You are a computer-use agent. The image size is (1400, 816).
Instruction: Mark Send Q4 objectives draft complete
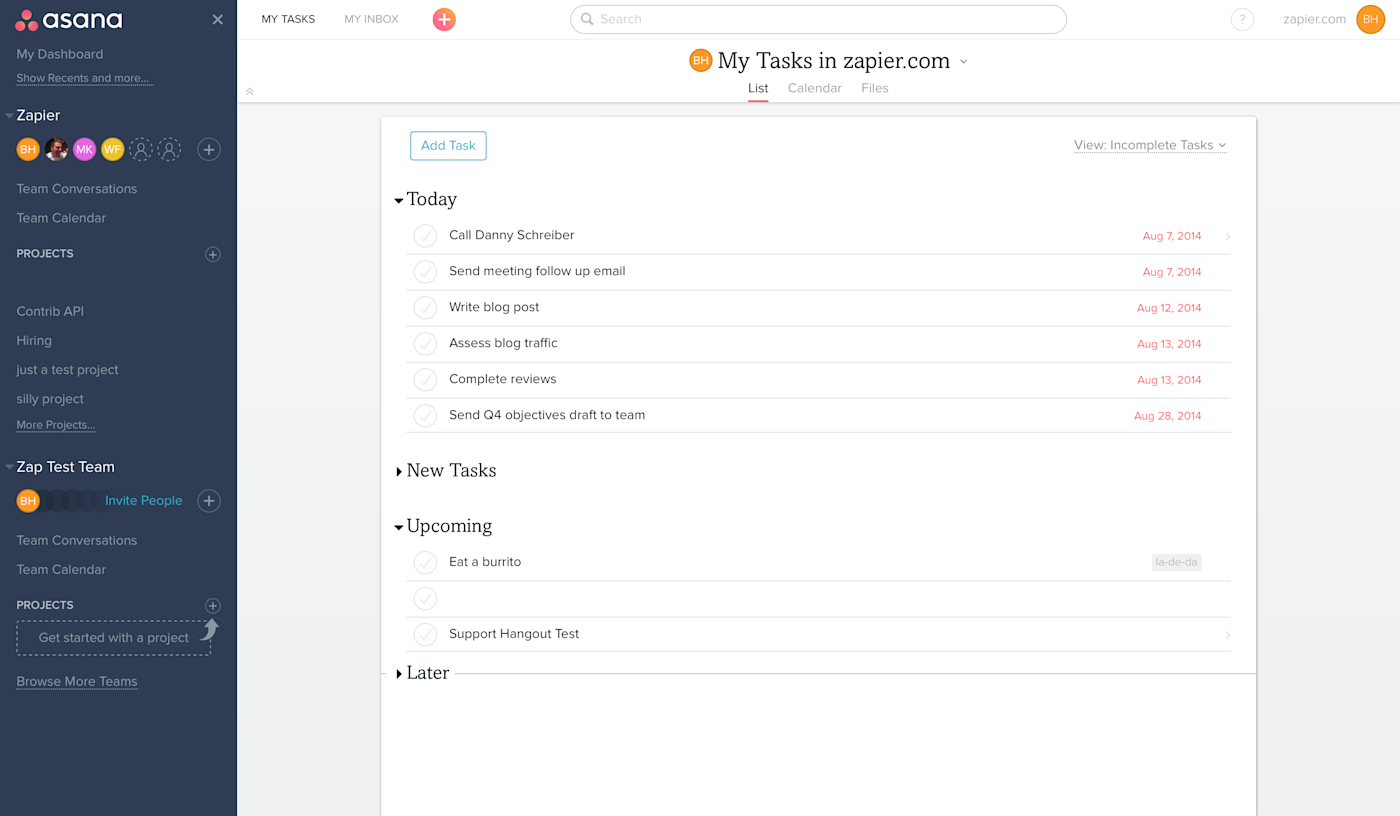click(x=425, y=416)
